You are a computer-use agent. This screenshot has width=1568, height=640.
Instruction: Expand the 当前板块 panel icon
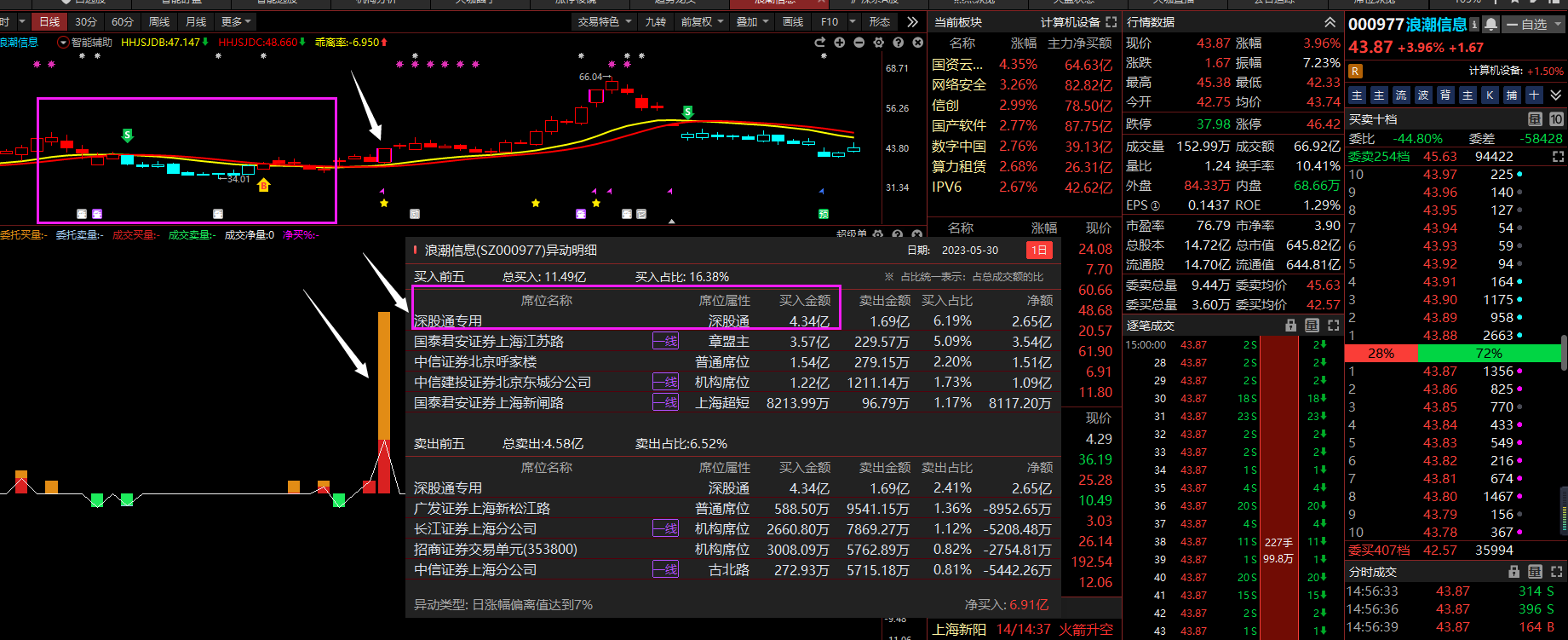[x=1111, y=21]
